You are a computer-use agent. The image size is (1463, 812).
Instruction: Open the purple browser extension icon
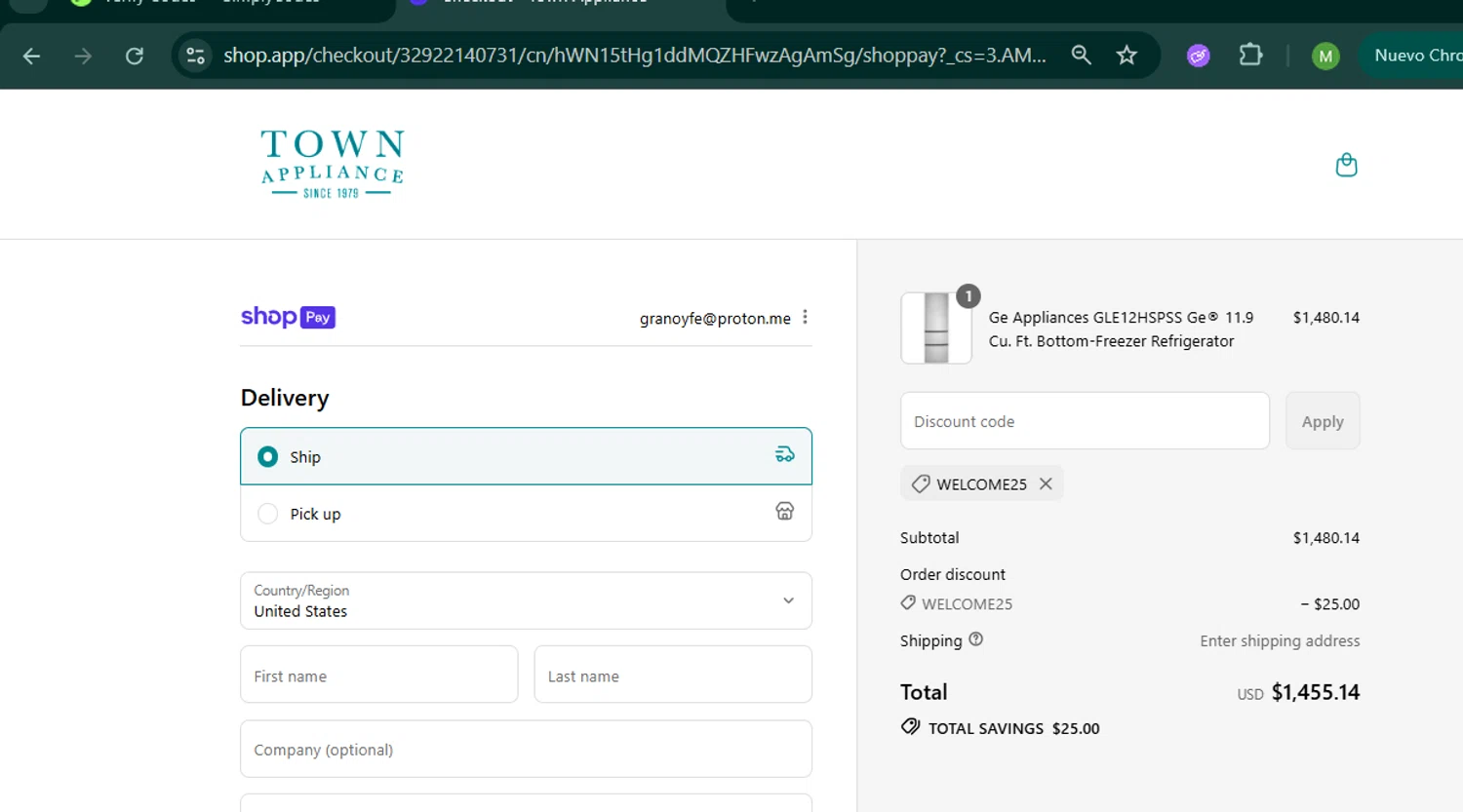(1199, 56)
